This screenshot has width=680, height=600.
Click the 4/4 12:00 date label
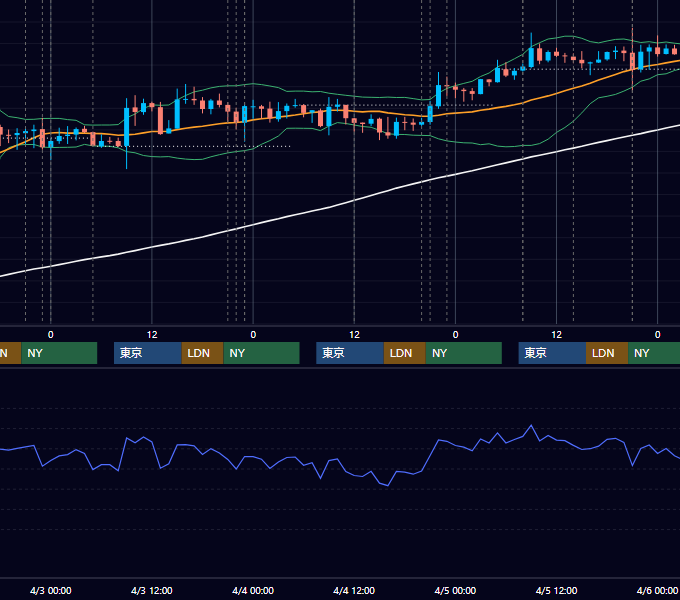click(354, 590)
